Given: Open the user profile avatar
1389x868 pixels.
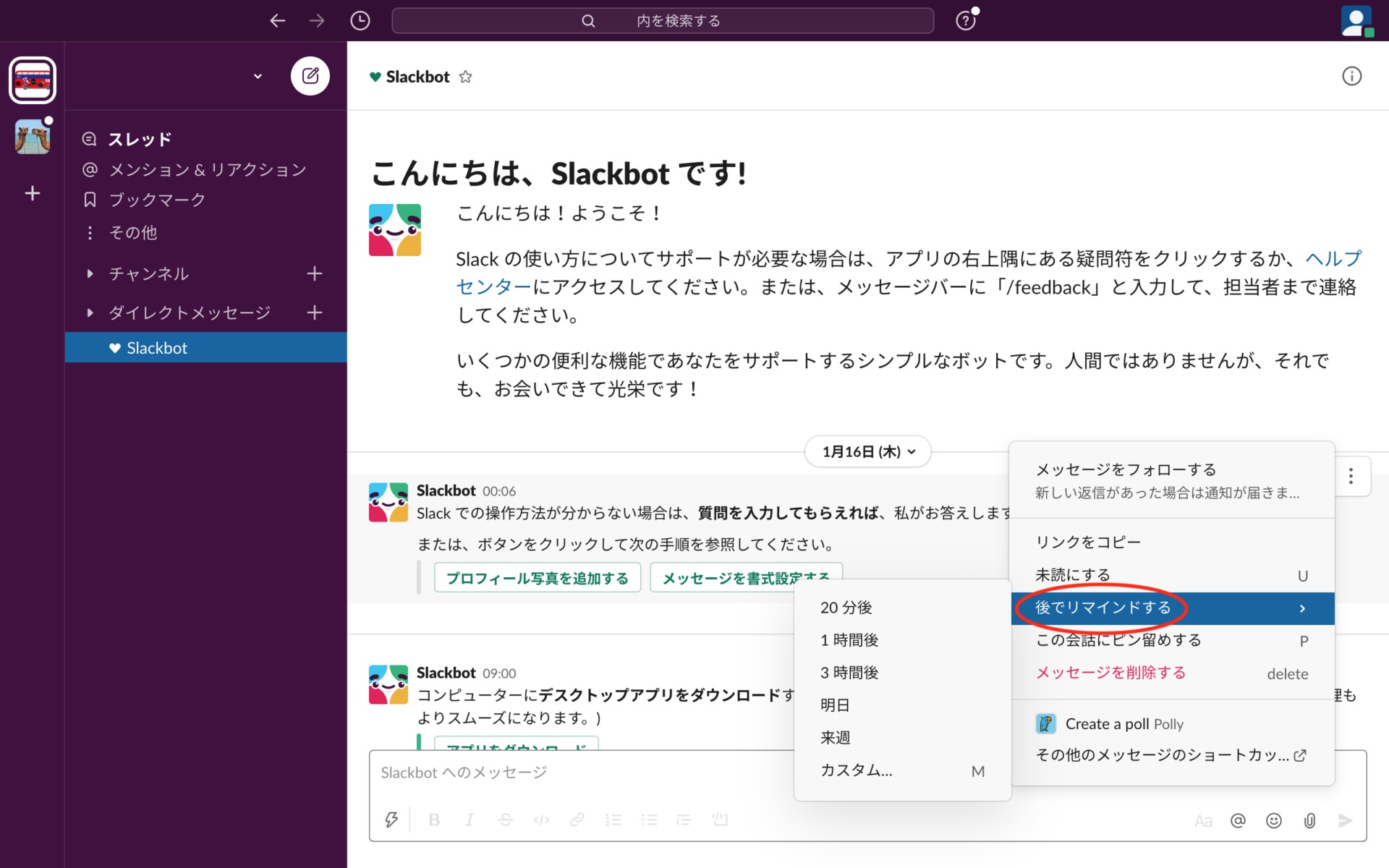Looking at the screenshot, I should (x=1356, y=21).
